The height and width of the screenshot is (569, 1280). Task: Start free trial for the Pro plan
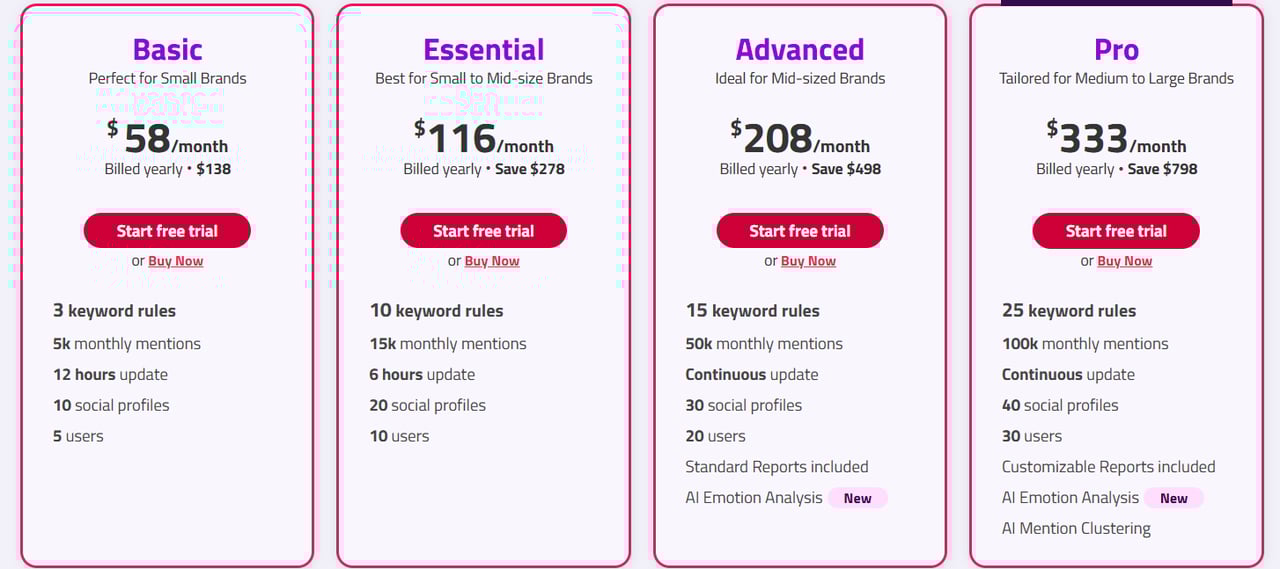1116,231
